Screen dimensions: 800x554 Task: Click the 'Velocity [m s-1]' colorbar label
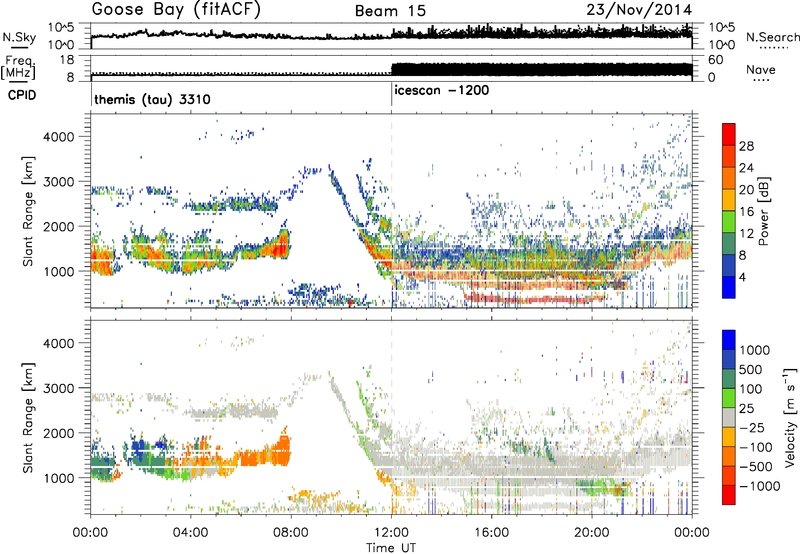[790, 417]
